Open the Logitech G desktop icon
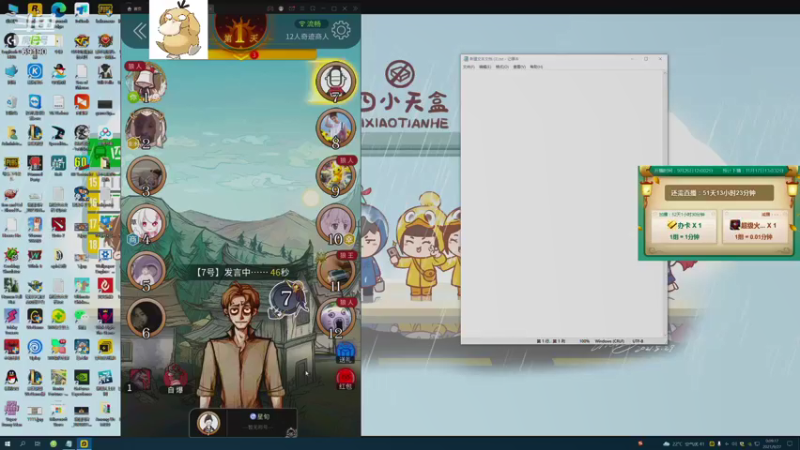The height and width of the screenshot is (450, 800). point(11,45)
